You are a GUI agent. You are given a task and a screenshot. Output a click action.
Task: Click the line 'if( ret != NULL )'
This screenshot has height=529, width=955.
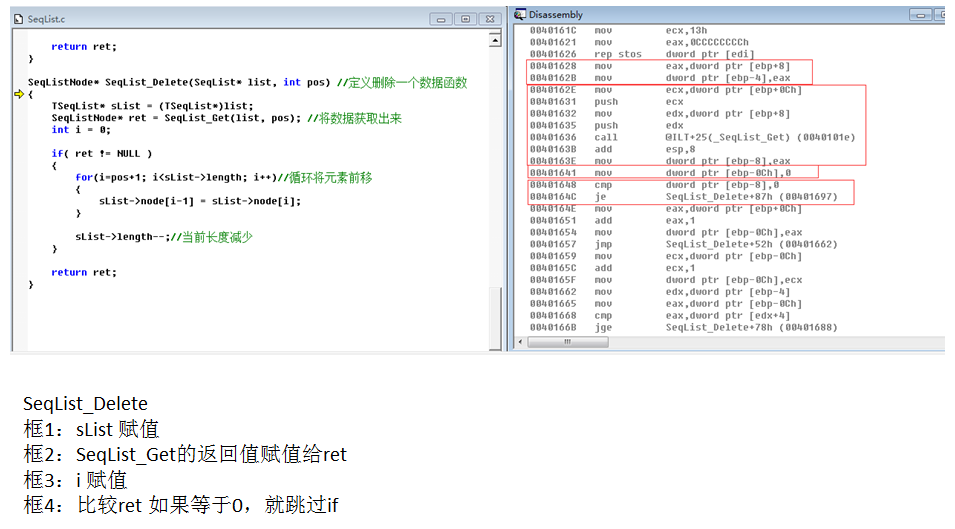point(102,153)
